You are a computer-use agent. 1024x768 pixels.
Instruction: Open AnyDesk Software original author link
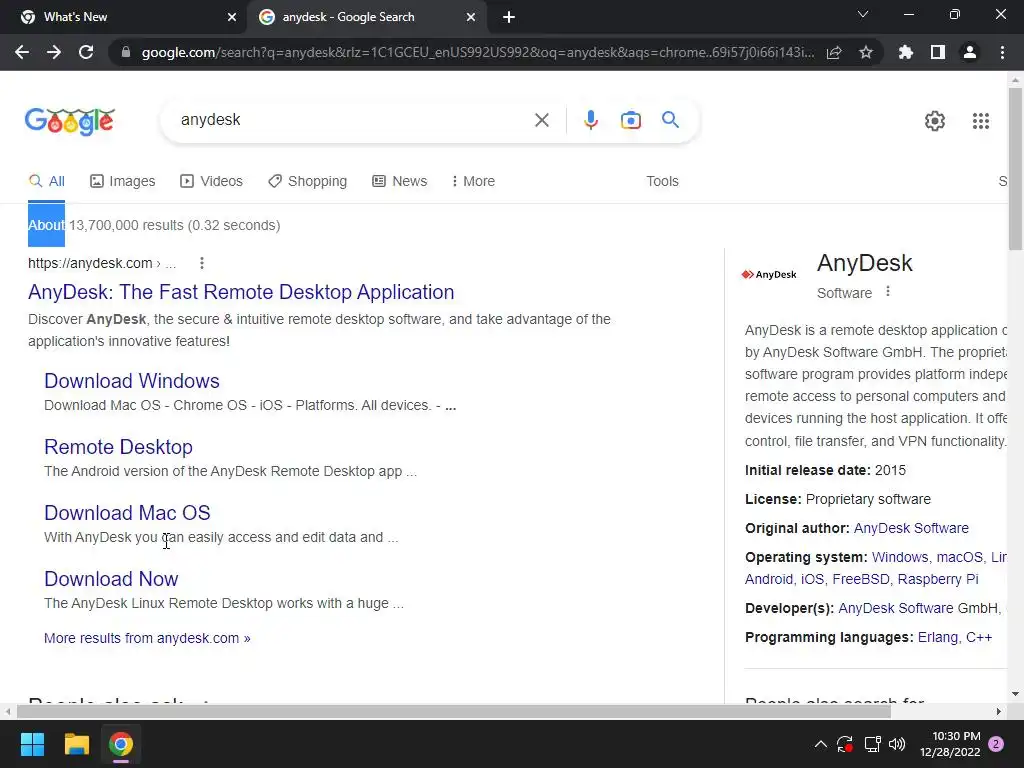tap(911, 528)
